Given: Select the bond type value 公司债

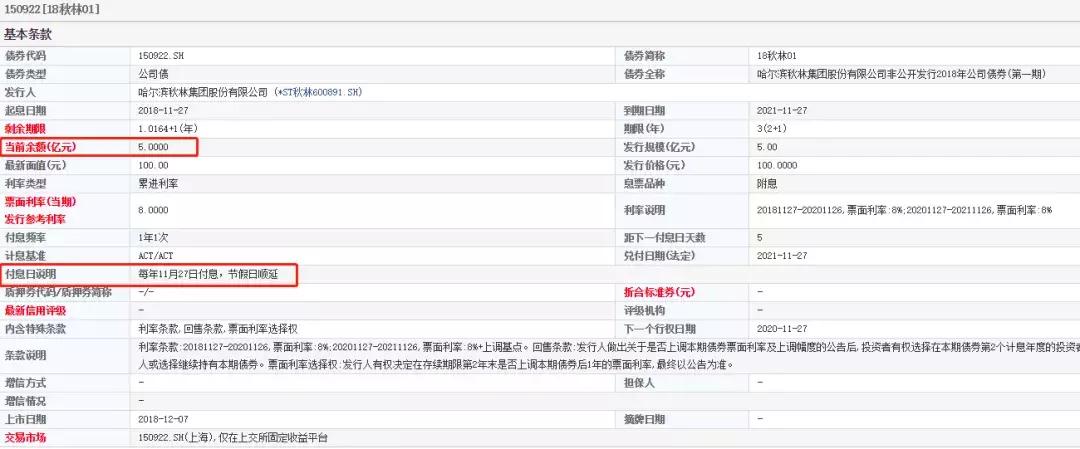Looking at the screenshot, I should (154, 74).
